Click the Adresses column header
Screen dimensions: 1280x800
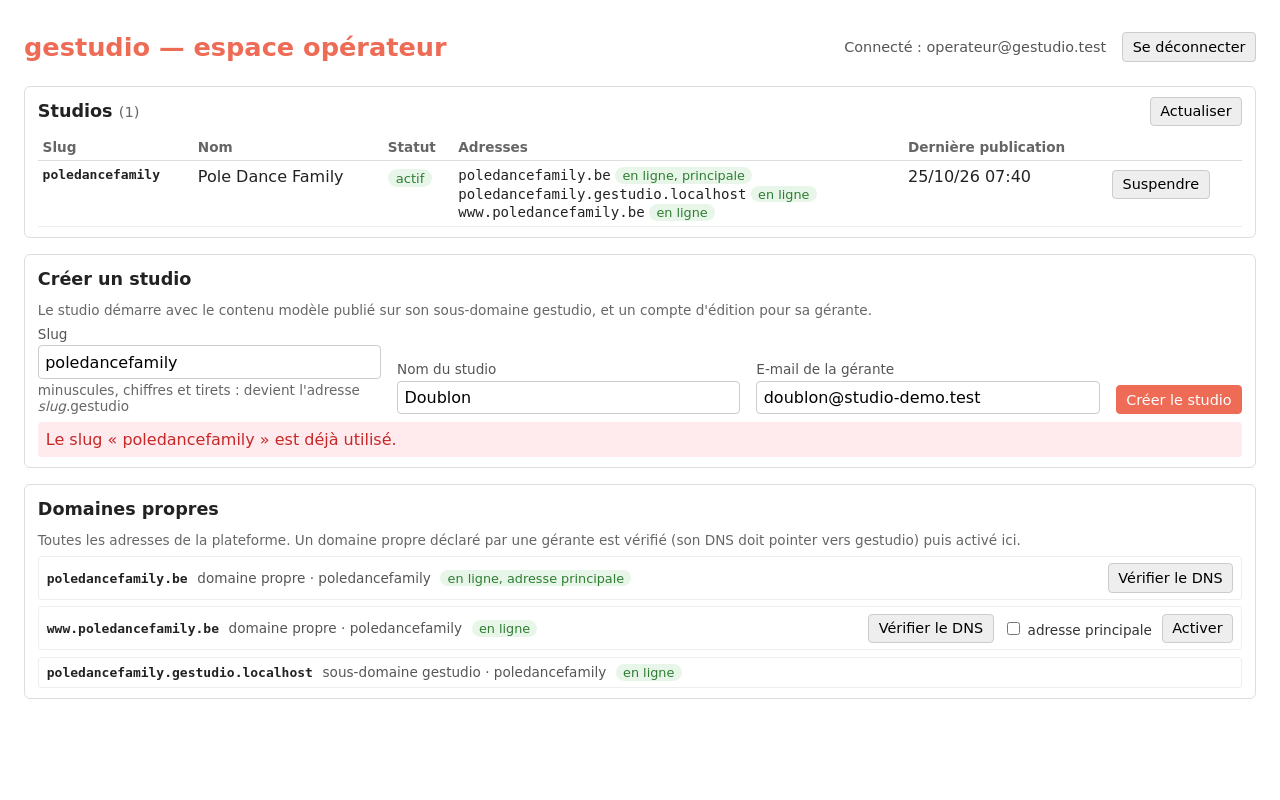(493, 147)
